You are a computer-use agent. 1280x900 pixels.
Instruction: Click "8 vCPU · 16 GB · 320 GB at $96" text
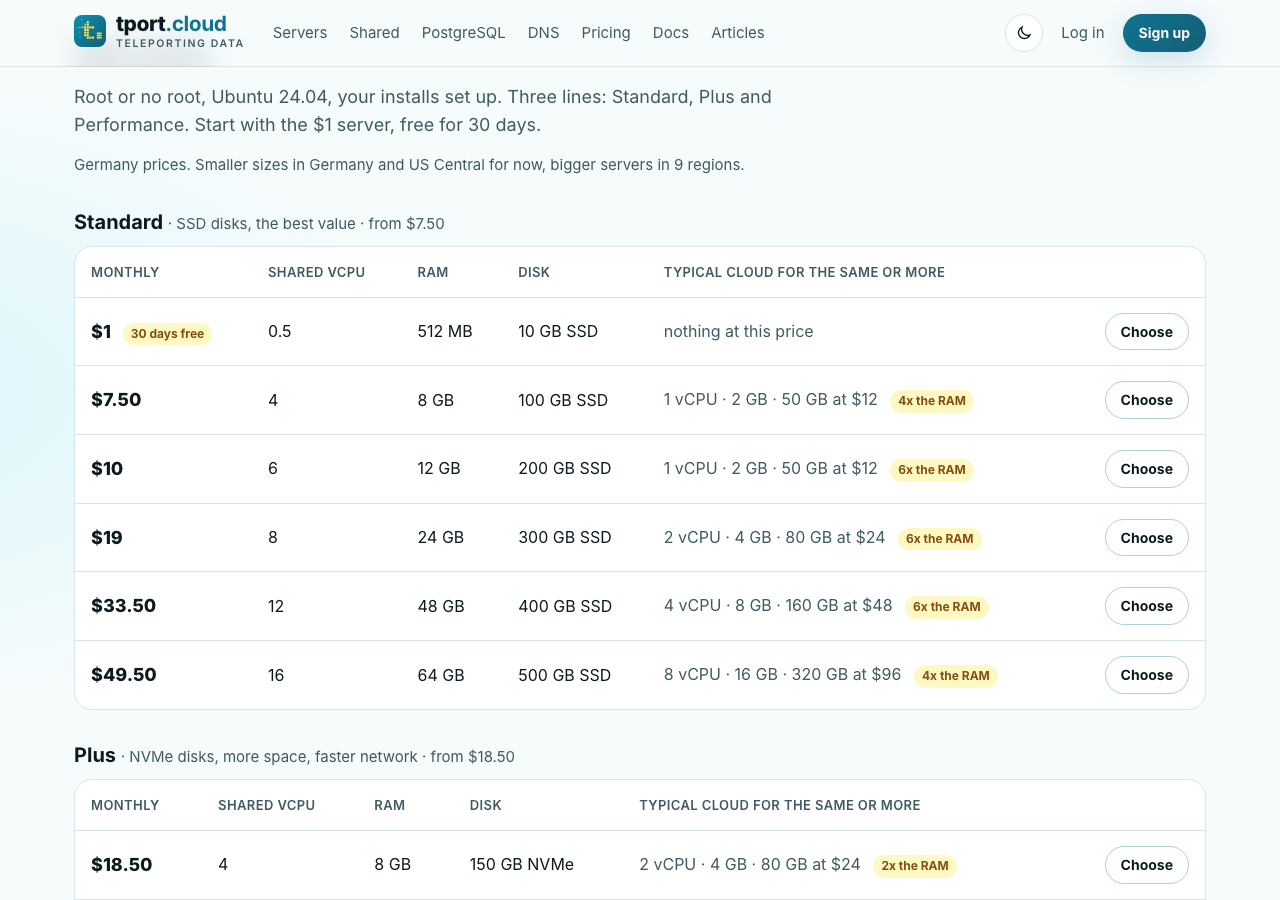(x=783, y=675)
